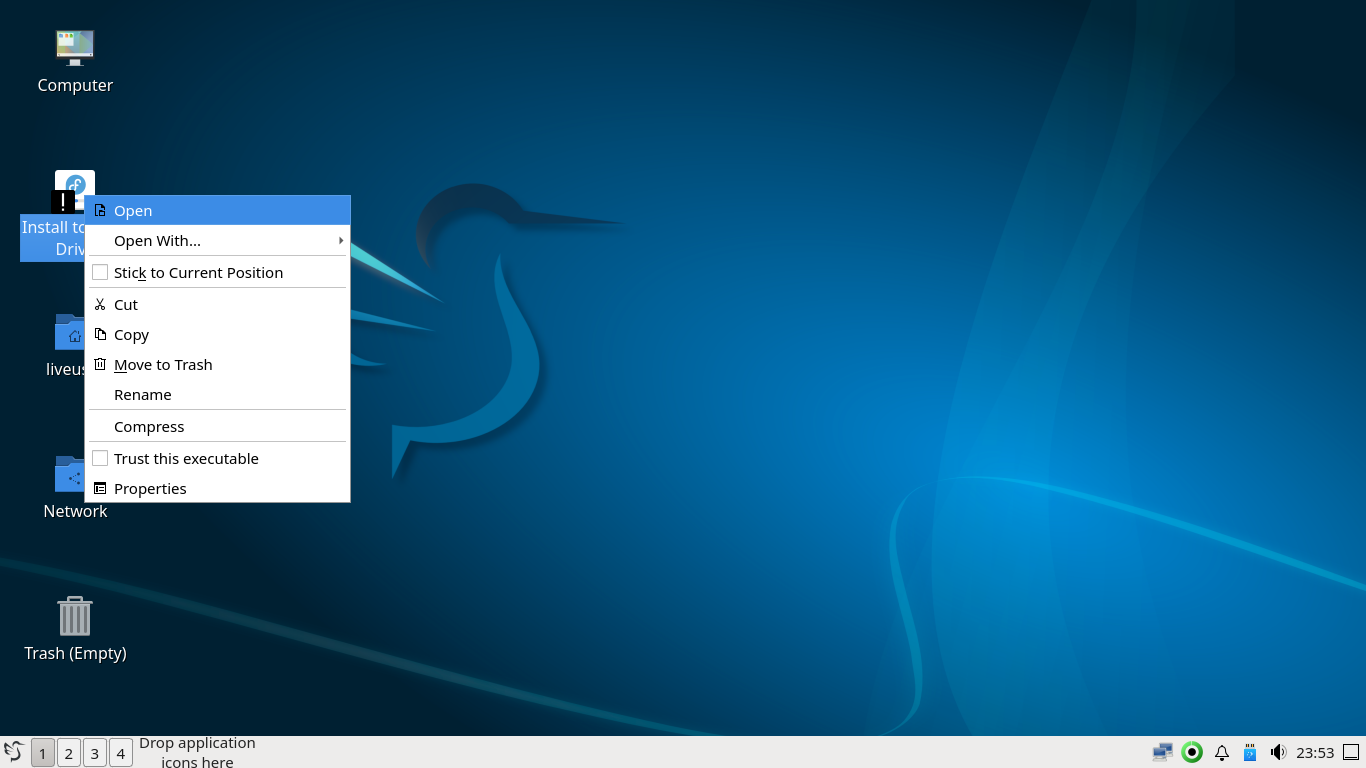Viewport: 1366px width, 768px height.
Task: Click the green circular tray icon
Action: pos(1192,752)
